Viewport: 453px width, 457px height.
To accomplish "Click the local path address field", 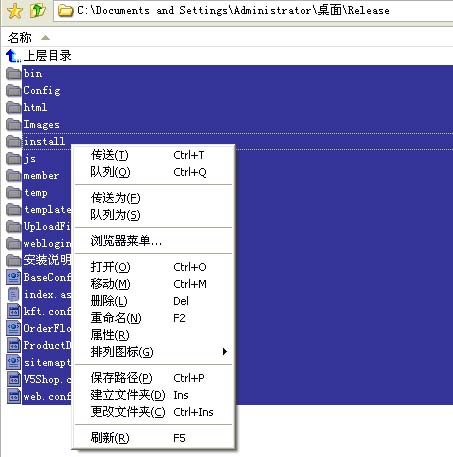I will tap(253, 11).
